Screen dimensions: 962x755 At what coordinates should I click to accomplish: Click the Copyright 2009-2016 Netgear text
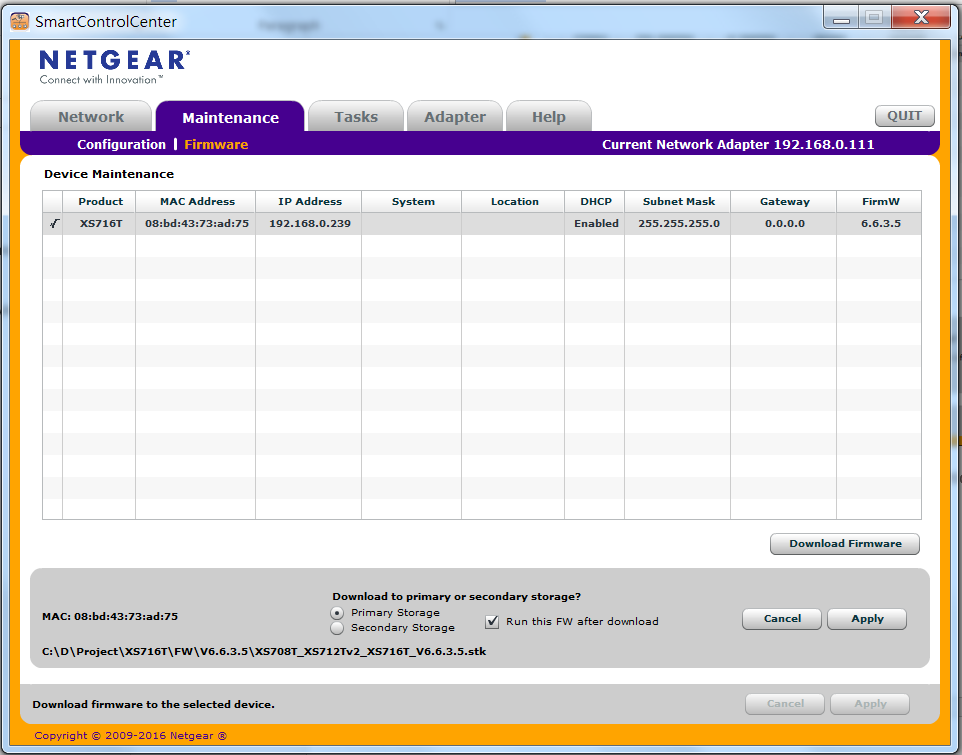point(131,735)
